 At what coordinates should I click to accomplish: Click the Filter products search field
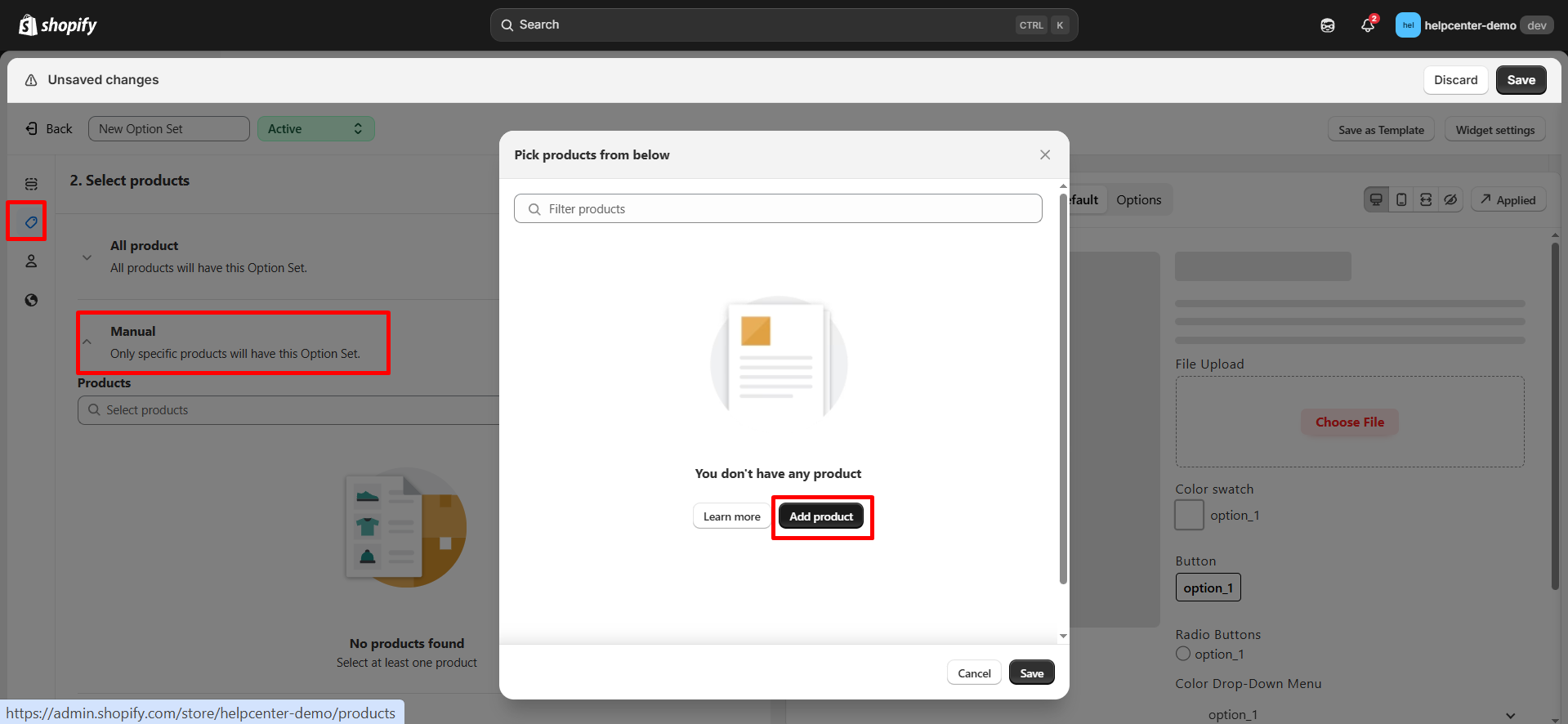(x=778, y=209)
